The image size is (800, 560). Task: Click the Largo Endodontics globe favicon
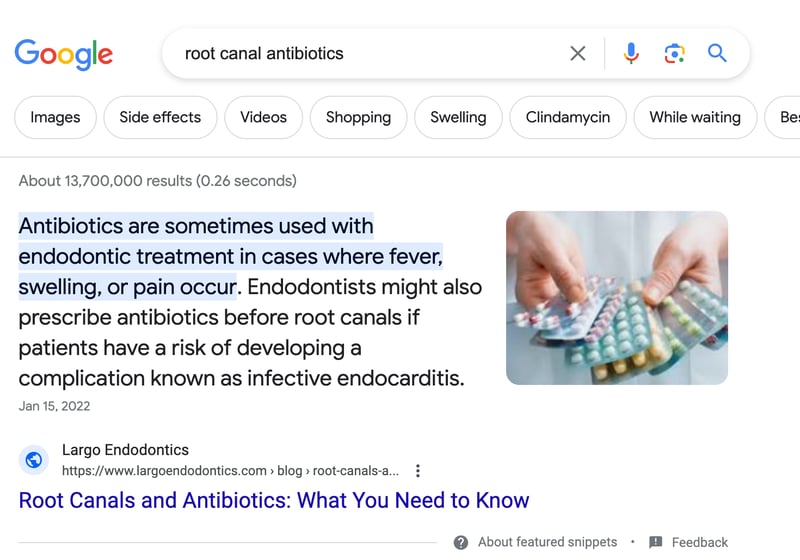pyautogui.click(x=34, y=460)
